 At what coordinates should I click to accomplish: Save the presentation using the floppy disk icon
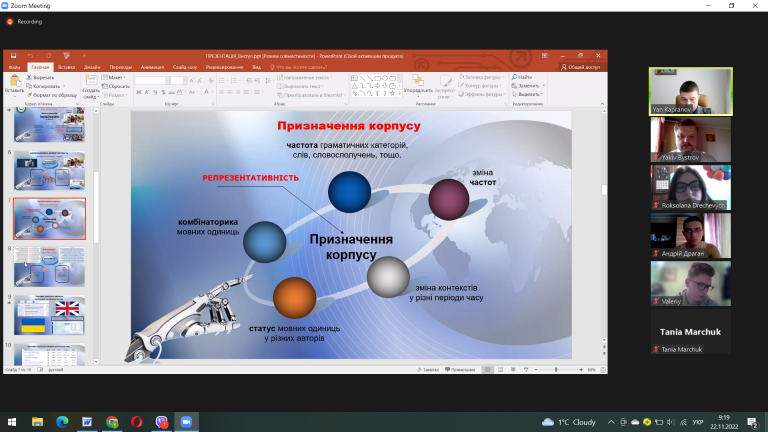13,56
